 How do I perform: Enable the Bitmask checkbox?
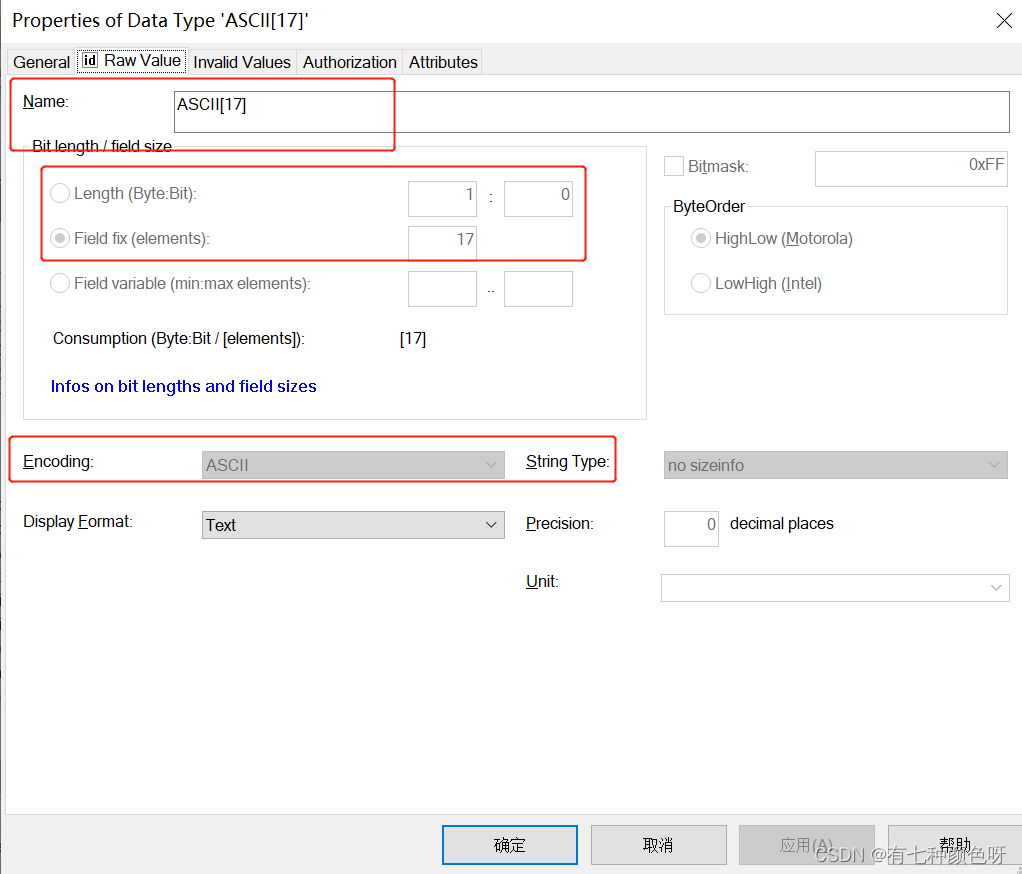674,166
